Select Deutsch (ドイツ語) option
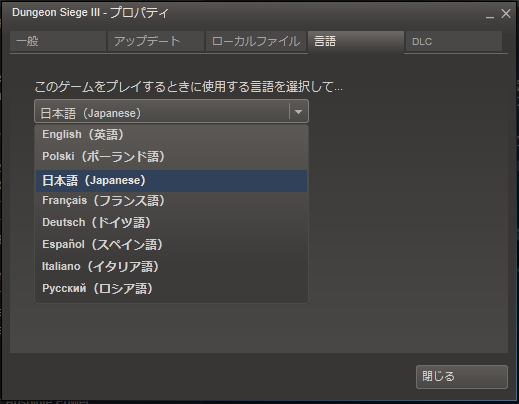Image resolution: width=519 pixels, height=404 pixels. [x=171, y=223]
